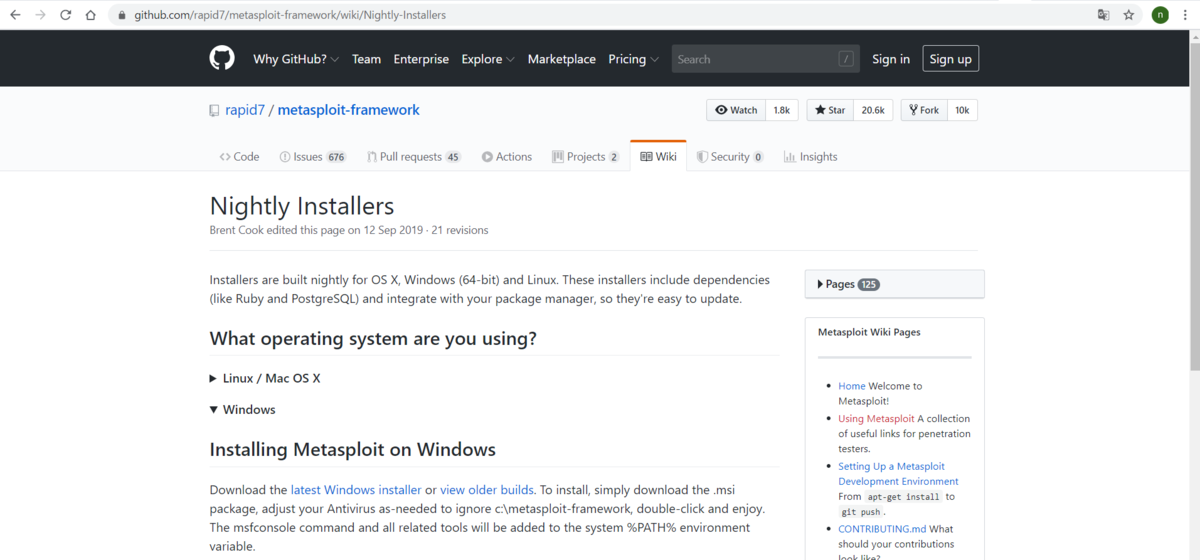Go back using browser back arrow
This screenshot has height=560, width=1200.
tap(15, 15)
